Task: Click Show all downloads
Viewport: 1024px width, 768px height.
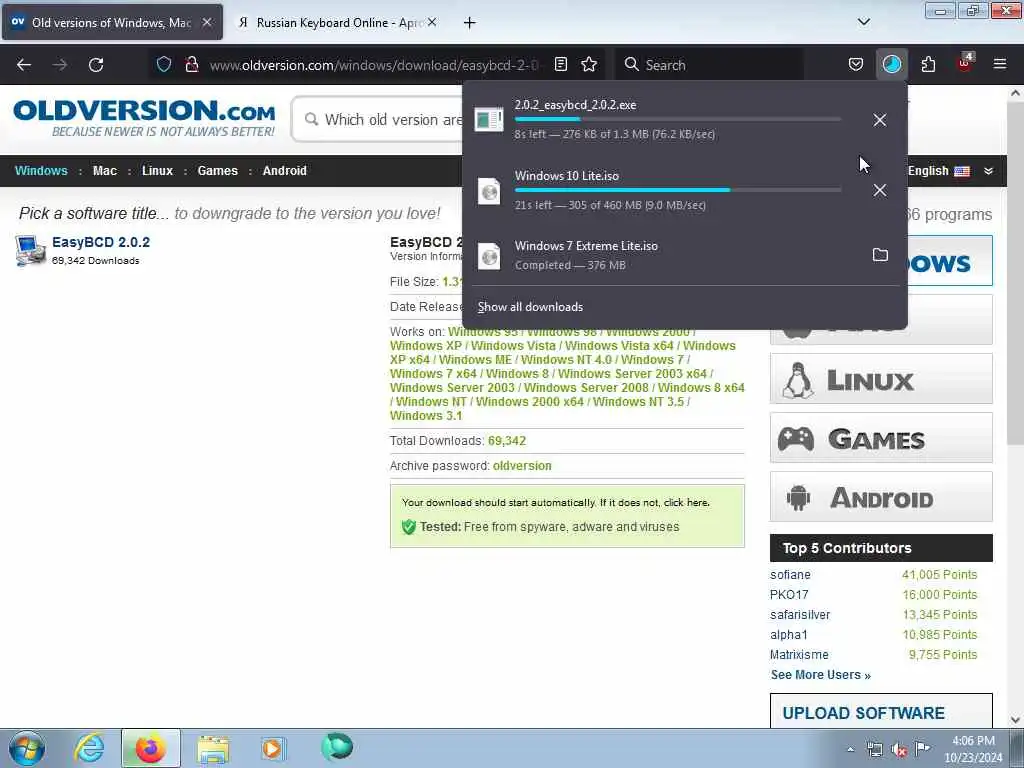Action: pyautogui.click(x=530, y=307)
